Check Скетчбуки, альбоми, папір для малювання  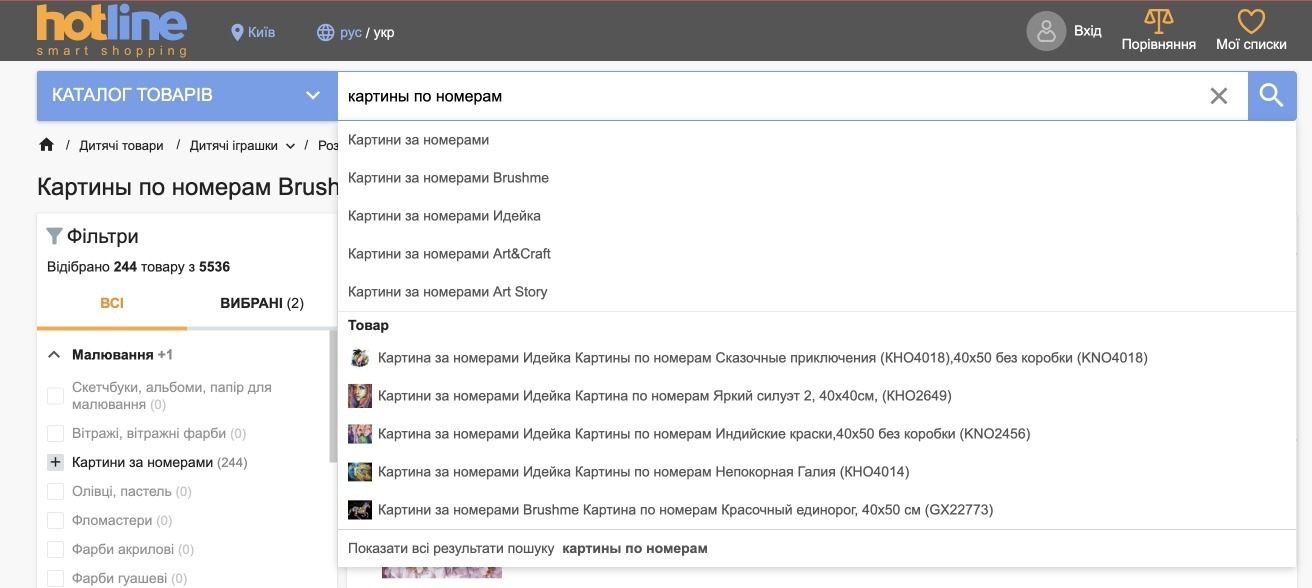pos(56,396)
